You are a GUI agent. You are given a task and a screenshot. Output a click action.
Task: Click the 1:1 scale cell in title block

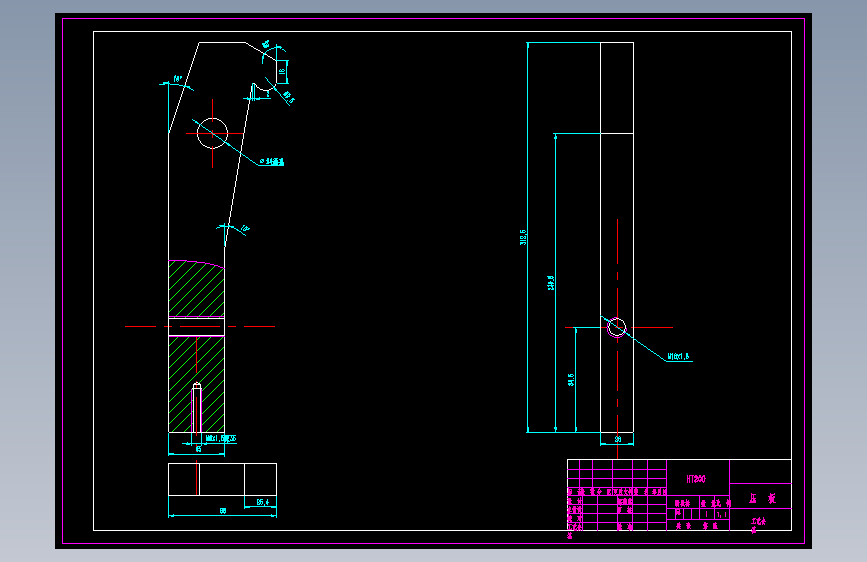[722, 514]
